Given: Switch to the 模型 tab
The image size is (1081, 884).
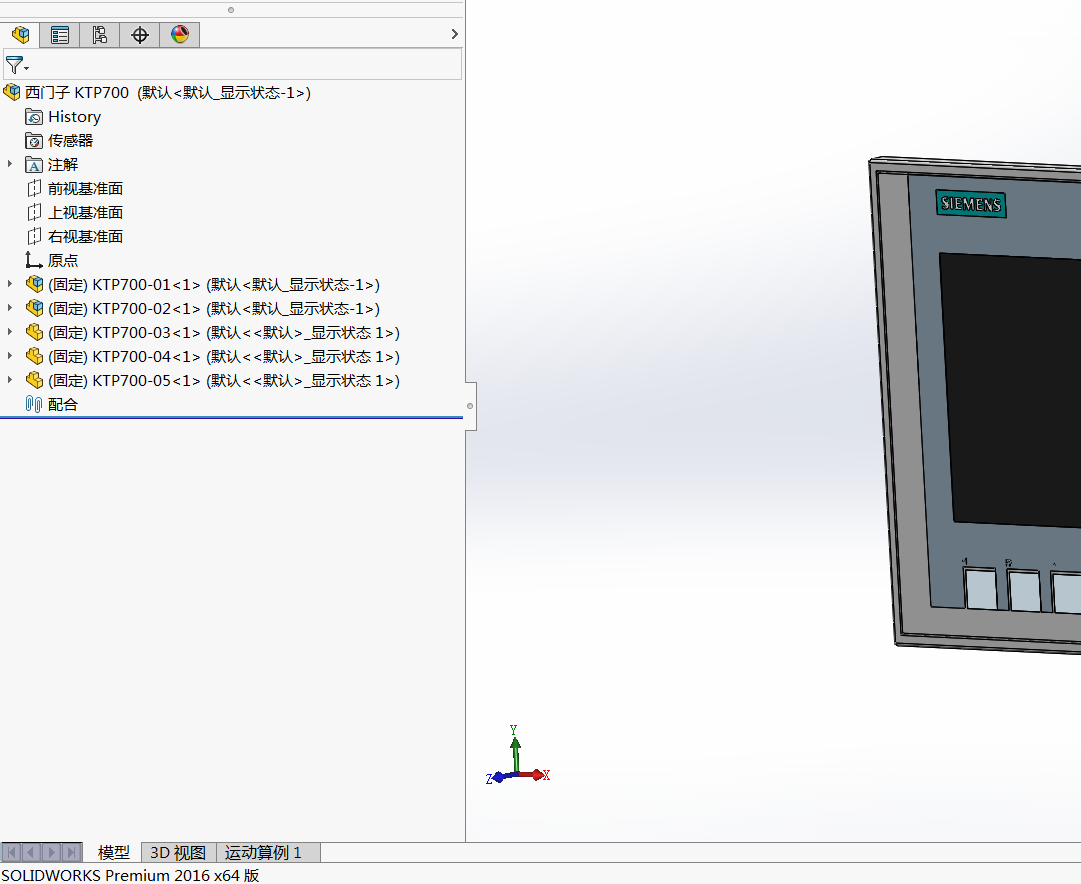Looking at the screenshot, I should (114, 852).
